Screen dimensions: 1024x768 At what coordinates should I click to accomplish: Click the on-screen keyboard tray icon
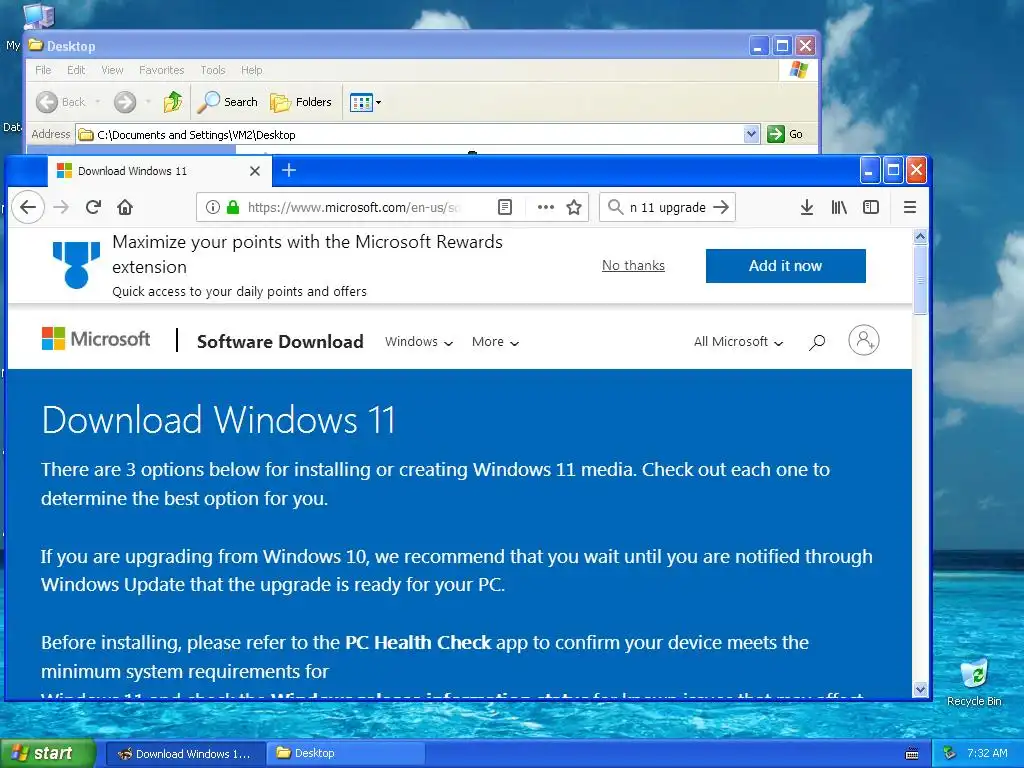coord(912,754)
